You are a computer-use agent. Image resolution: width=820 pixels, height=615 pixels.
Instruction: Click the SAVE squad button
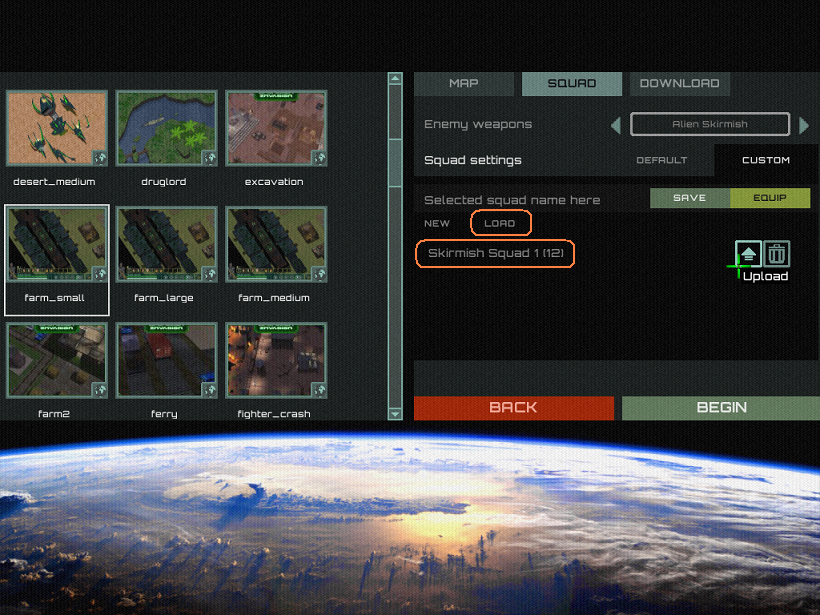point(690,198)
